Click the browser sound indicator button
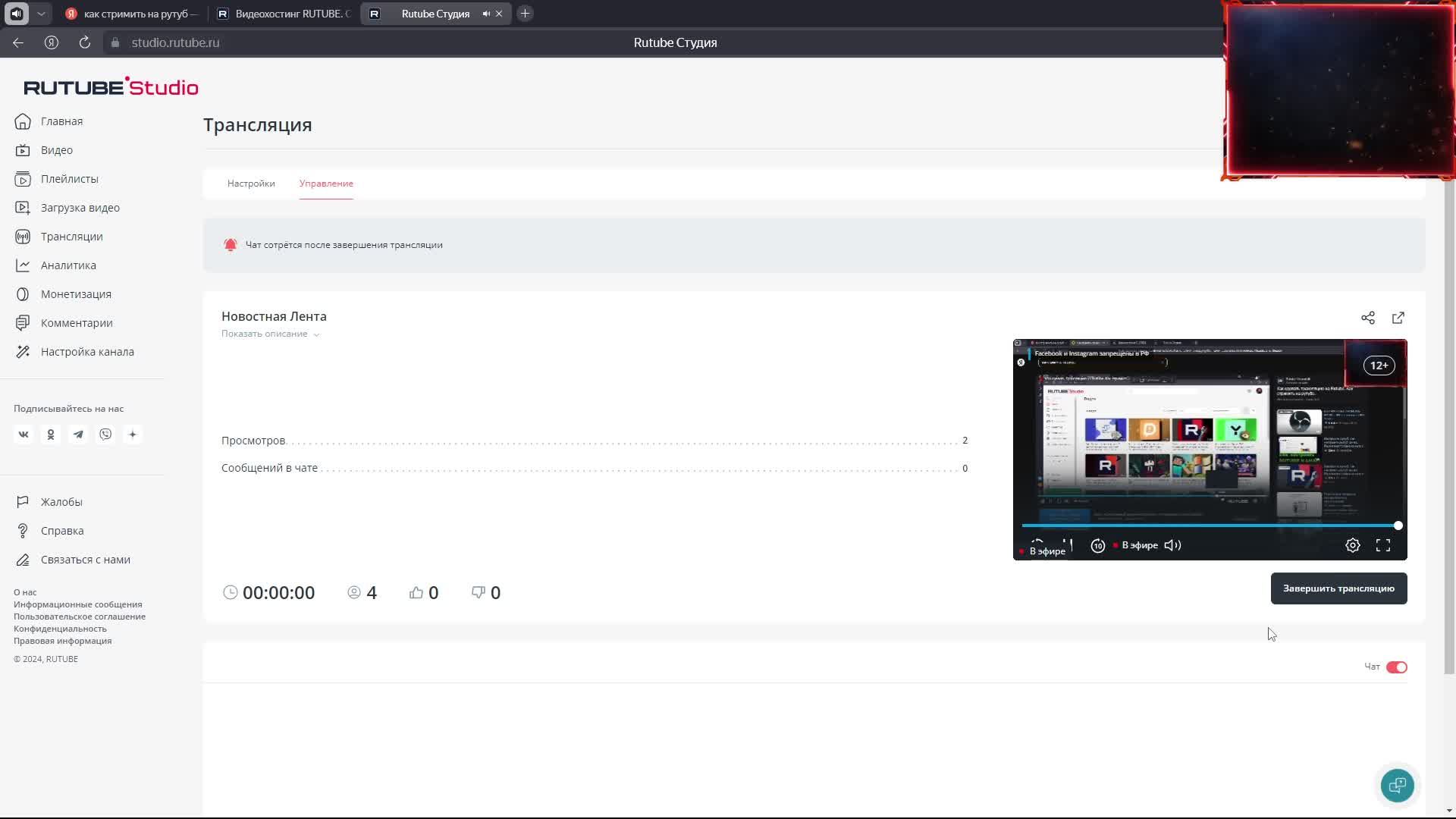This screenshot has width=1456, height=819. point(17,14)
